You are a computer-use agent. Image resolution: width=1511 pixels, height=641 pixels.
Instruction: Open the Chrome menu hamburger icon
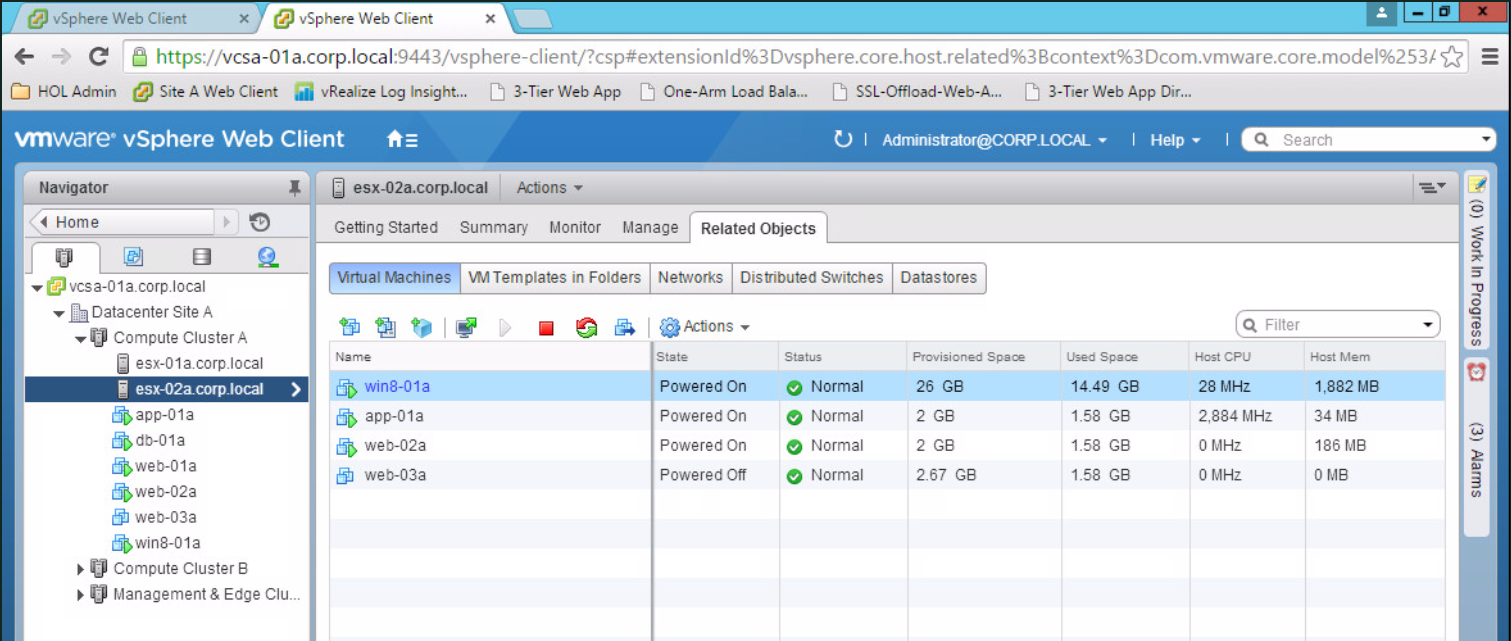coord(1488,56)
